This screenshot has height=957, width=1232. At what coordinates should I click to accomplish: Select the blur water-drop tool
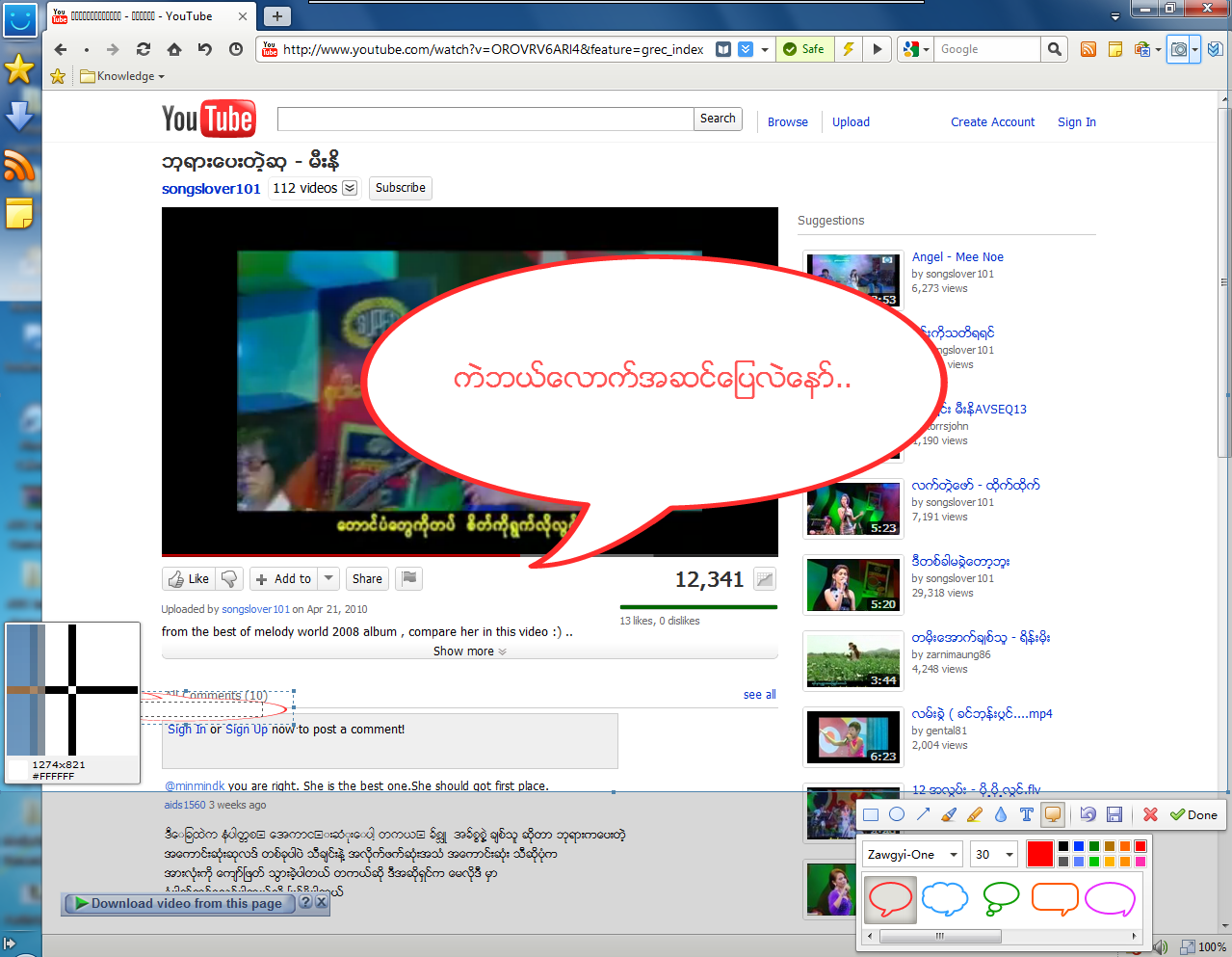coord(1001,814)
